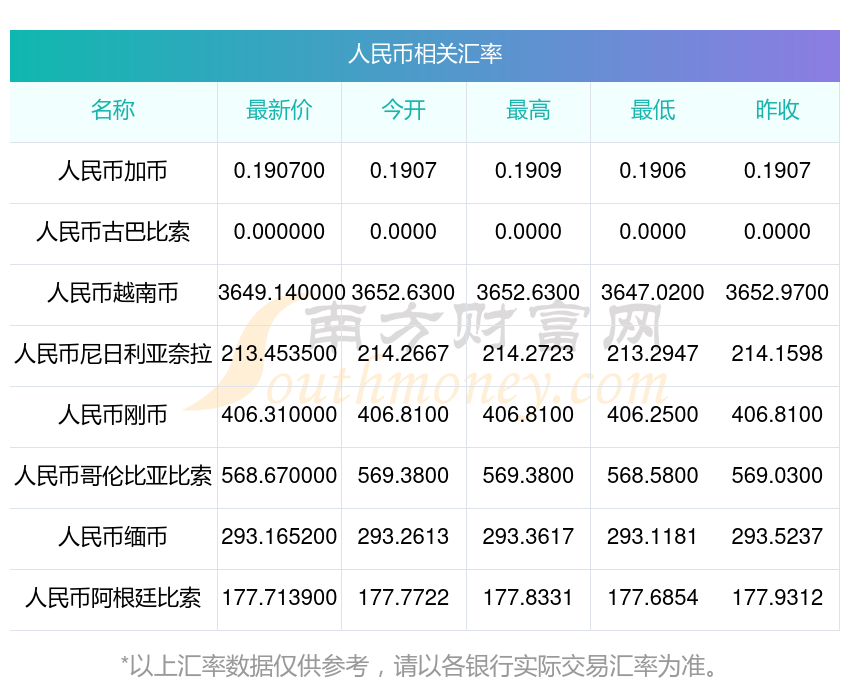Click the 最低 column header
The width and height of the screenshot is (850, 698).
pos(653,110)
